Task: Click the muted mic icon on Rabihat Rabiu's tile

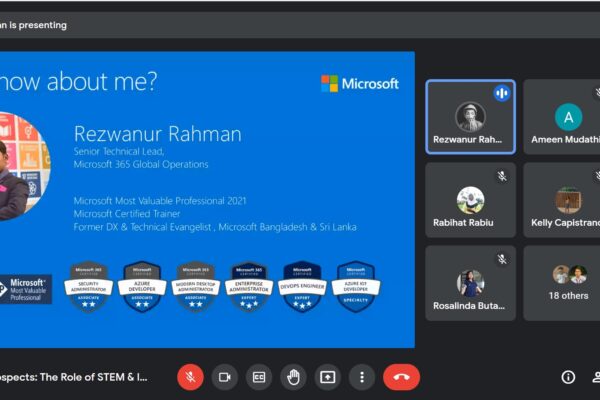Action: (502, 176)
